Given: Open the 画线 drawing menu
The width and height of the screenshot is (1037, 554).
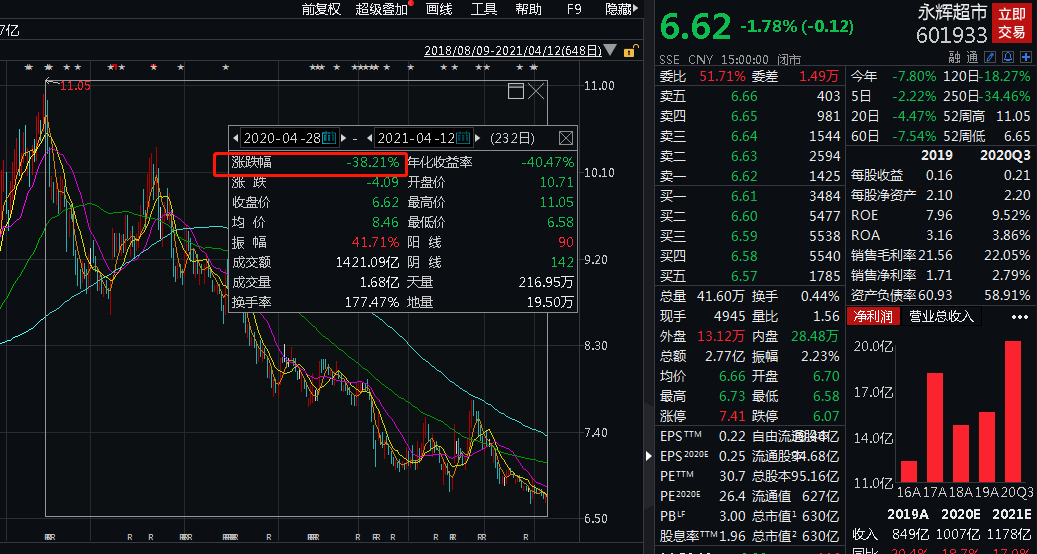Looking at the screenshot, I should tap(439, 9).
